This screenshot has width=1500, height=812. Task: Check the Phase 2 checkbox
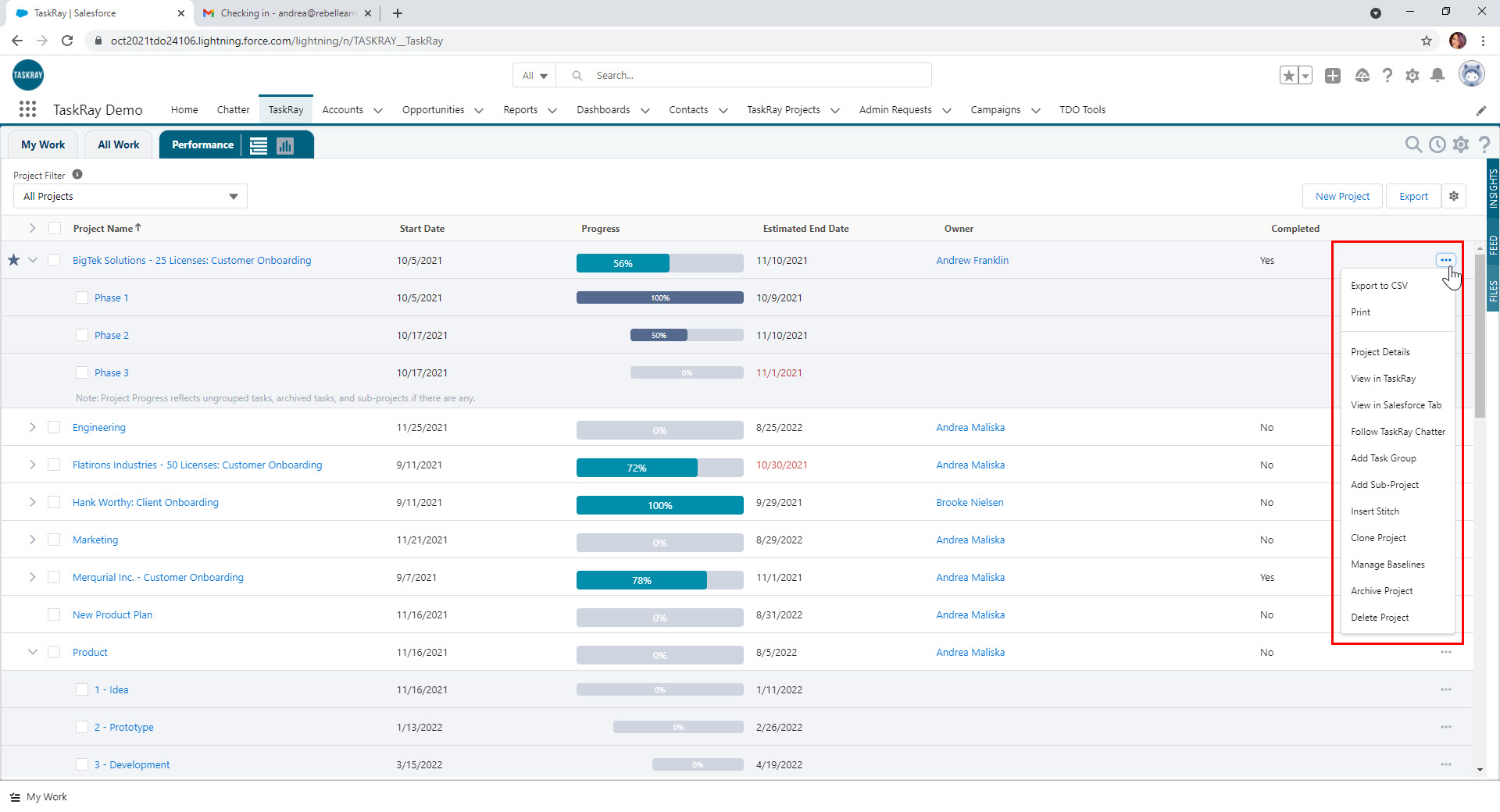pyautogui.click(x=82, y=335)
